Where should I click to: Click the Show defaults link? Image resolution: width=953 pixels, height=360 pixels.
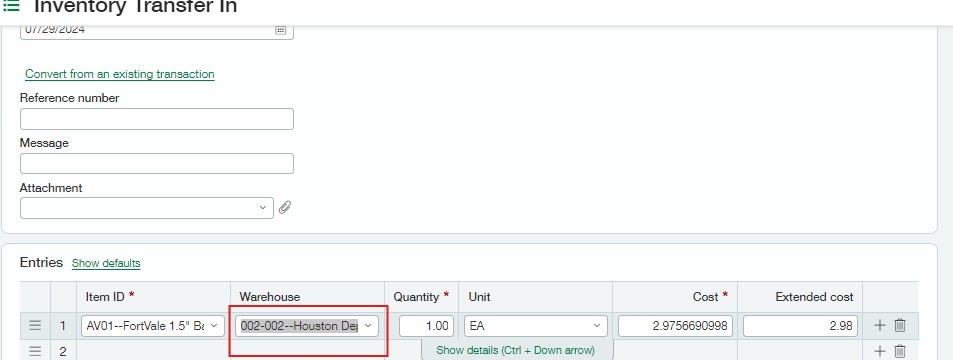106,263
